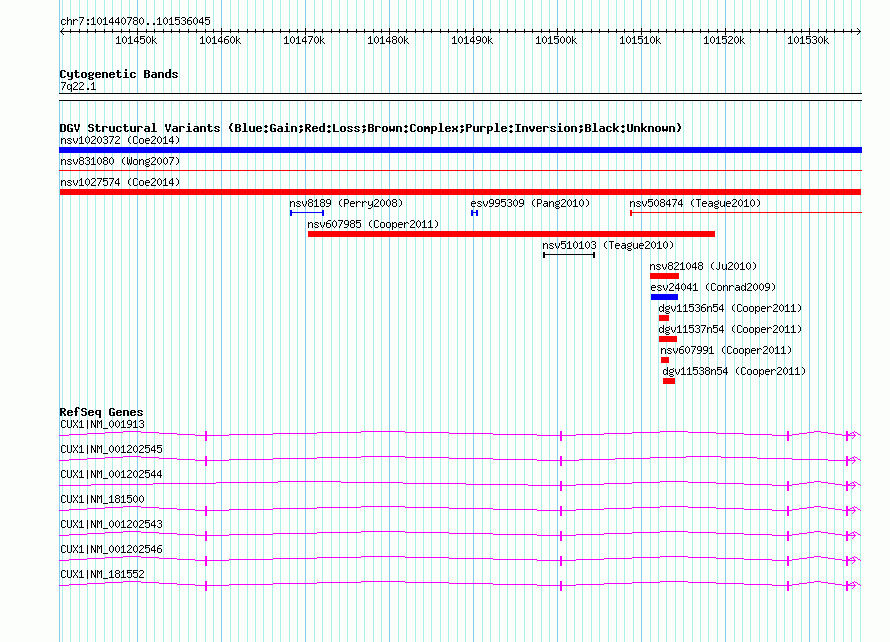Click the 101470k ruler label
The width and height of the screenshot is (890, 642).
304,40
